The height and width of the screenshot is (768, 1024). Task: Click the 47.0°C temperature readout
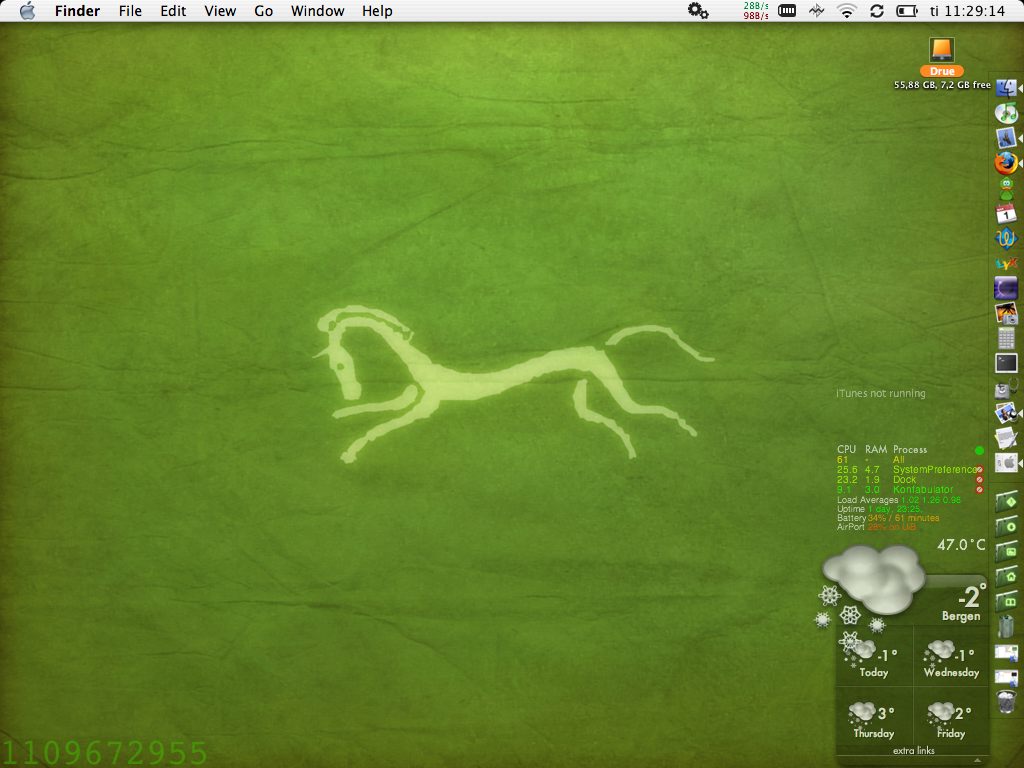961,544
